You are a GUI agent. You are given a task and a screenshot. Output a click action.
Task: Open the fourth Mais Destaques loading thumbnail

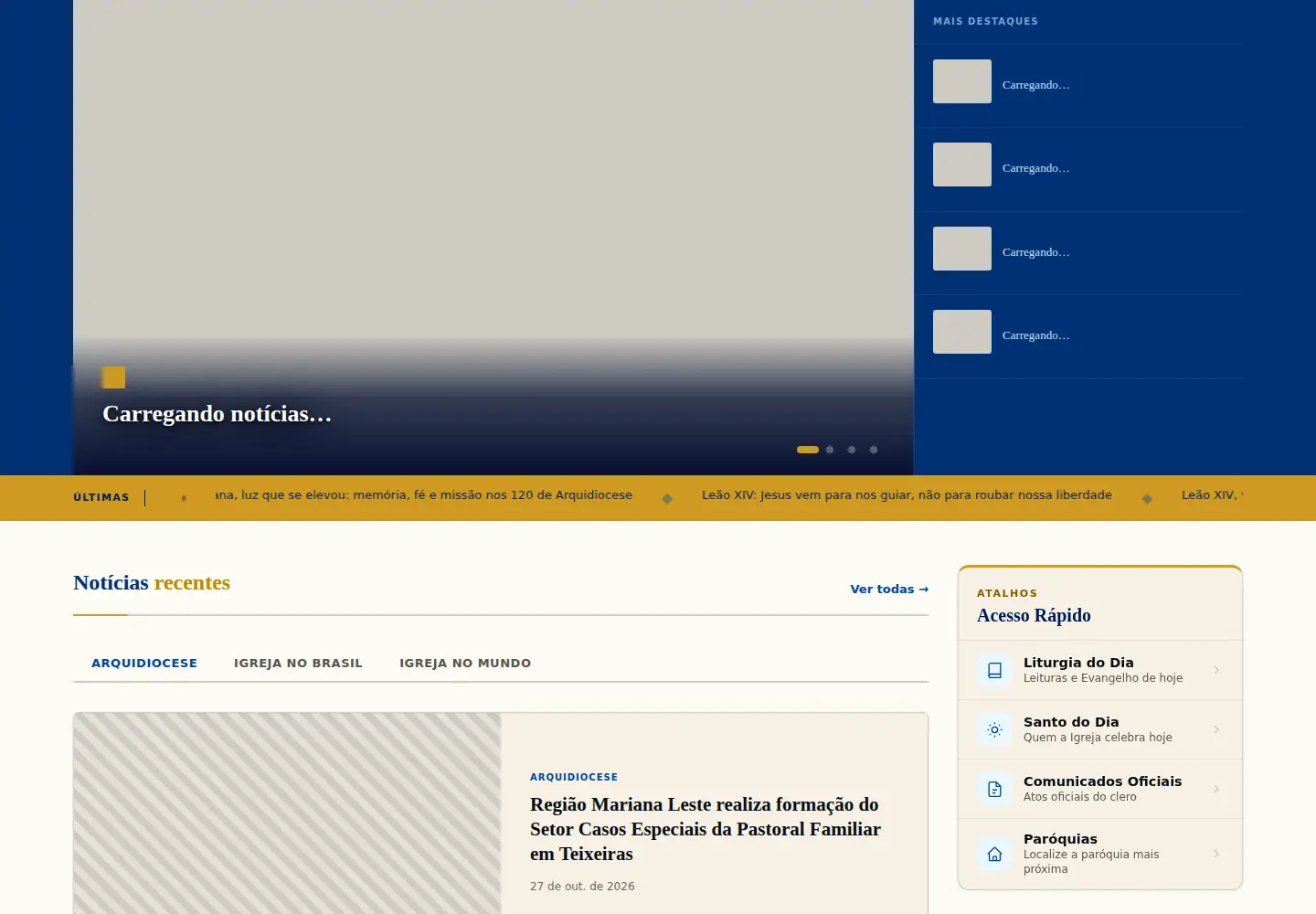962,332
